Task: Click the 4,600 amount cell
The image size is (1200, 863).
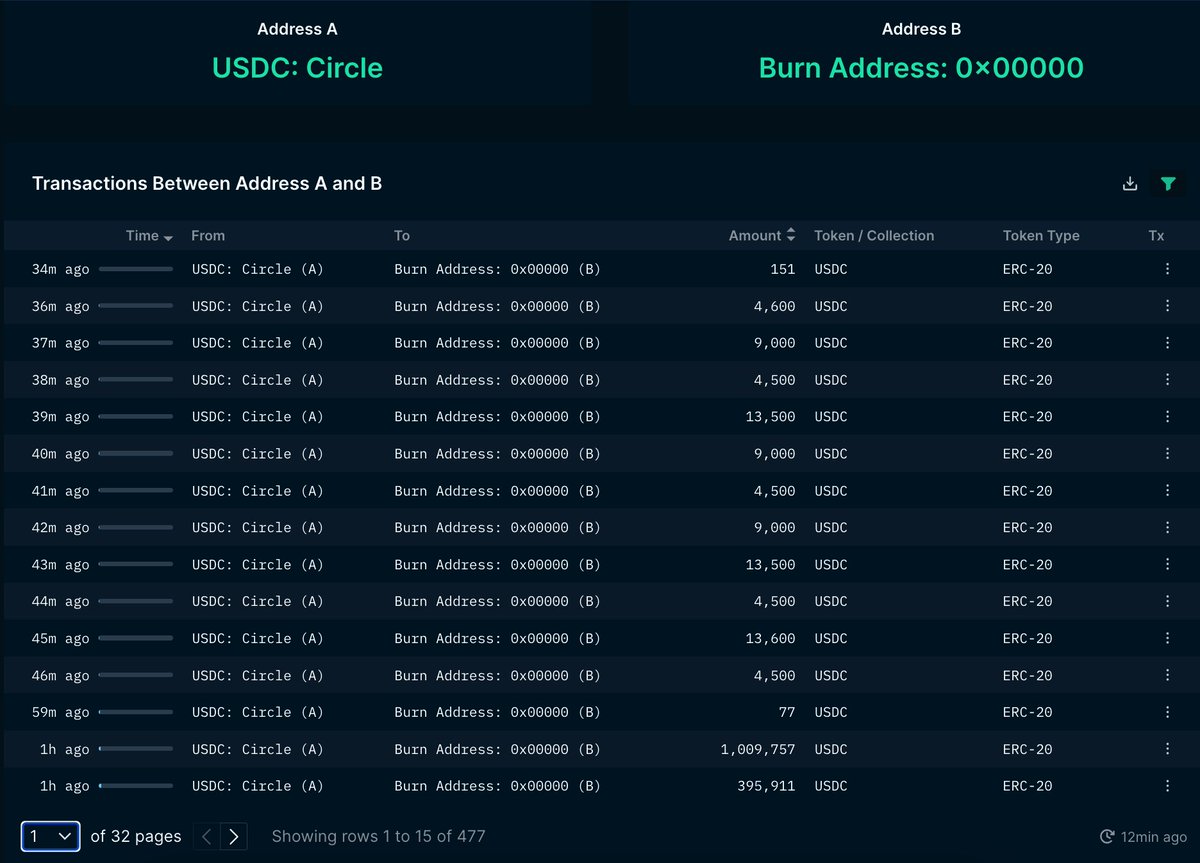Action: (775, 306)
